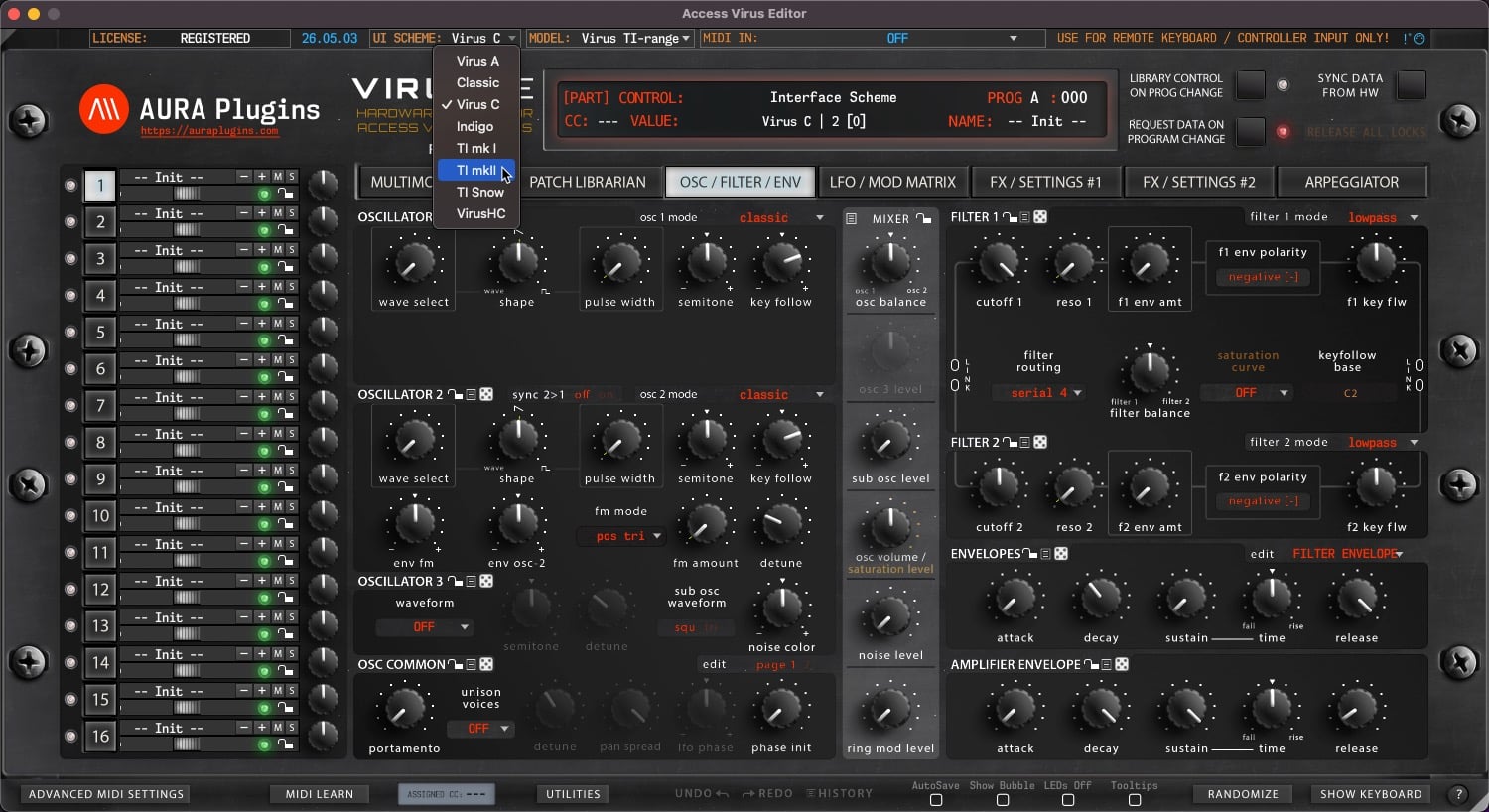This screenshot has width=1489, height=812.
Task: Switch to the LFO / MOD MATRIX tab
Action: click(x=892, y=182)
